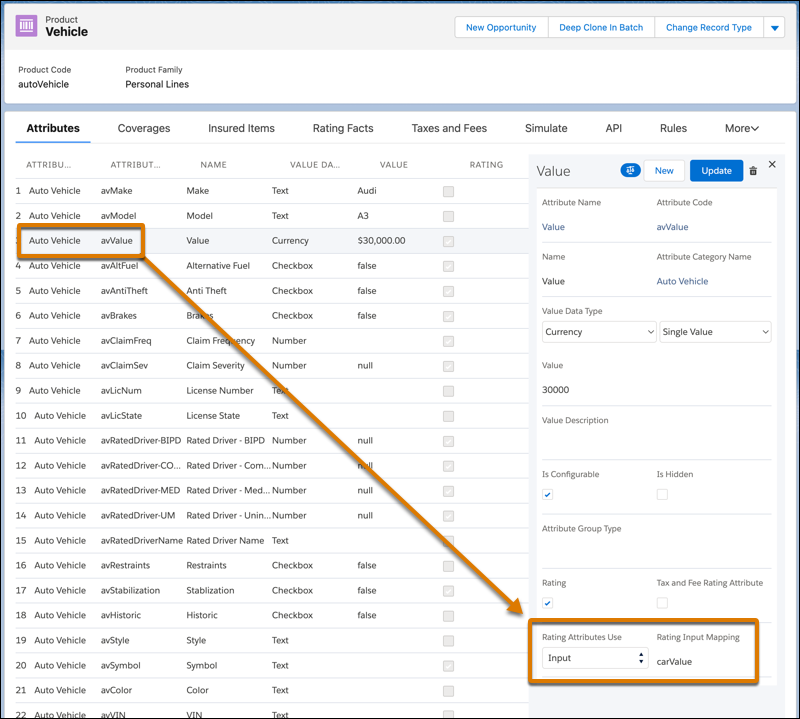Expand the More tabs menu
The image size is (800, 719).
pyautogui.click(x=742, y=128)
